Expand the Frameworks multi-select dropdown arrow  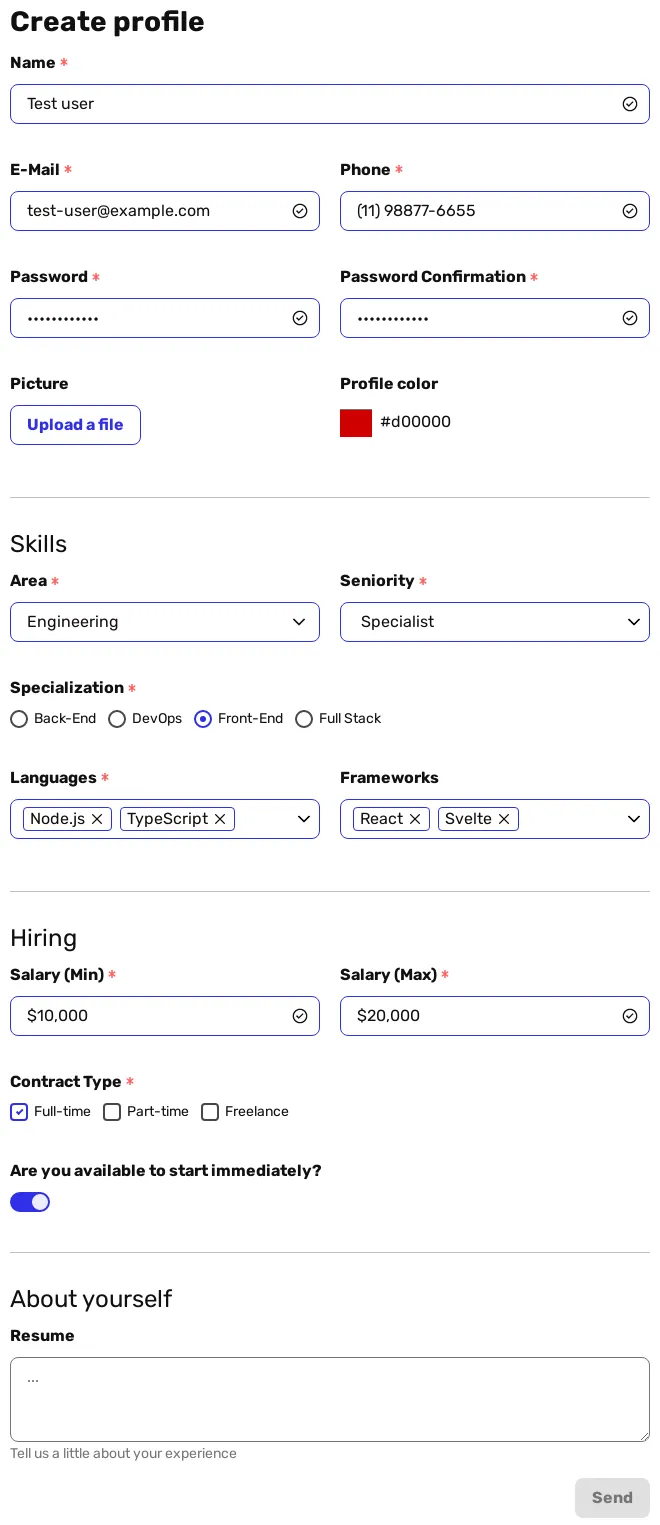pos(634,819)
